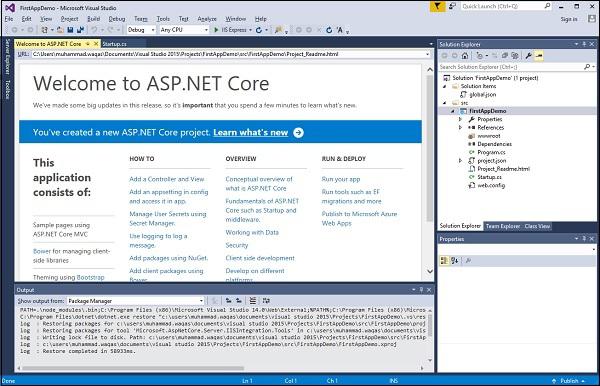
Task: Switch to the Team Explorer tab
Action: (x=503, y=226)
